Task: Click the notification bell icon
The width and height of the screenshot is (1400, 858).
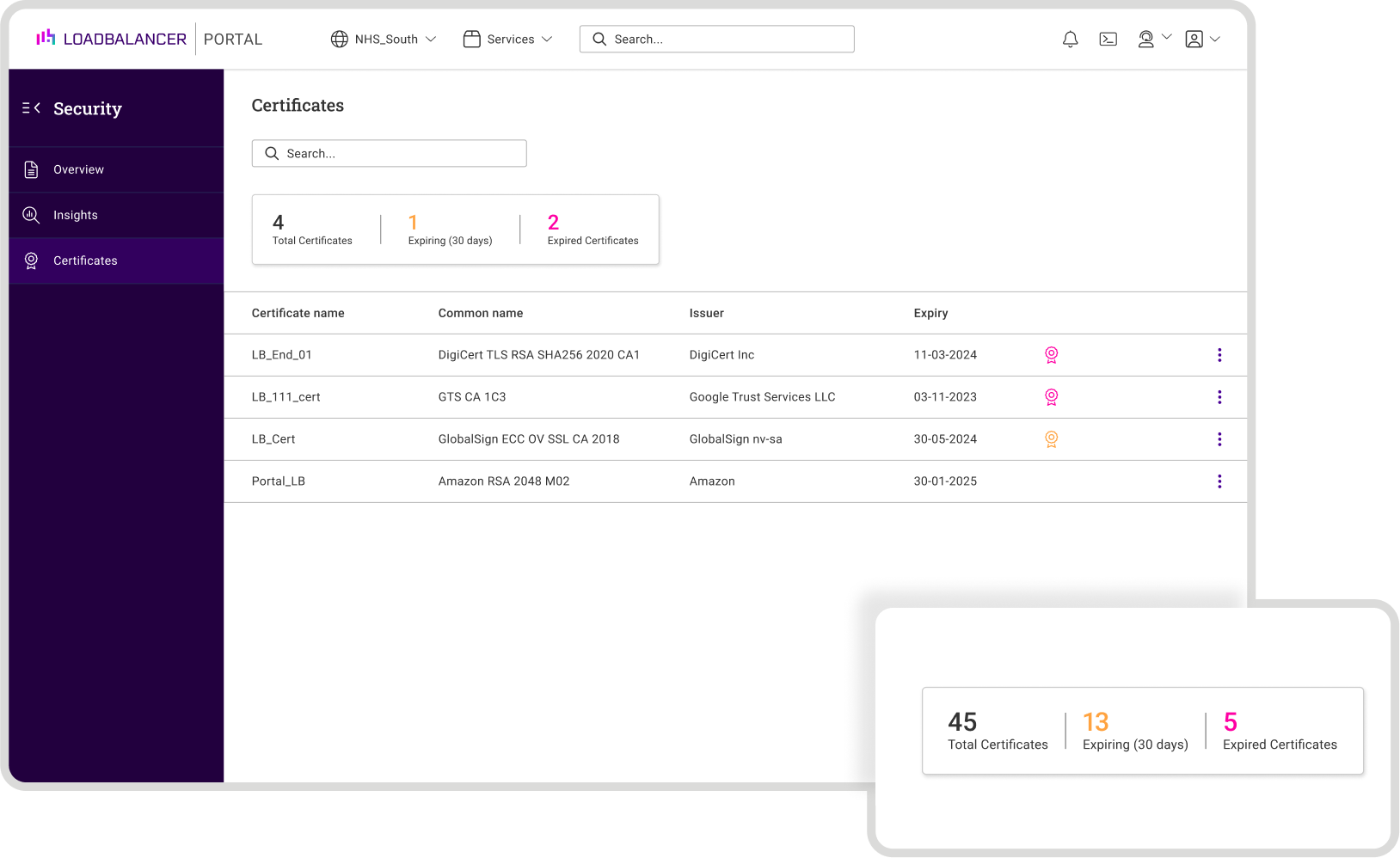Action: tap(1070, 39)
